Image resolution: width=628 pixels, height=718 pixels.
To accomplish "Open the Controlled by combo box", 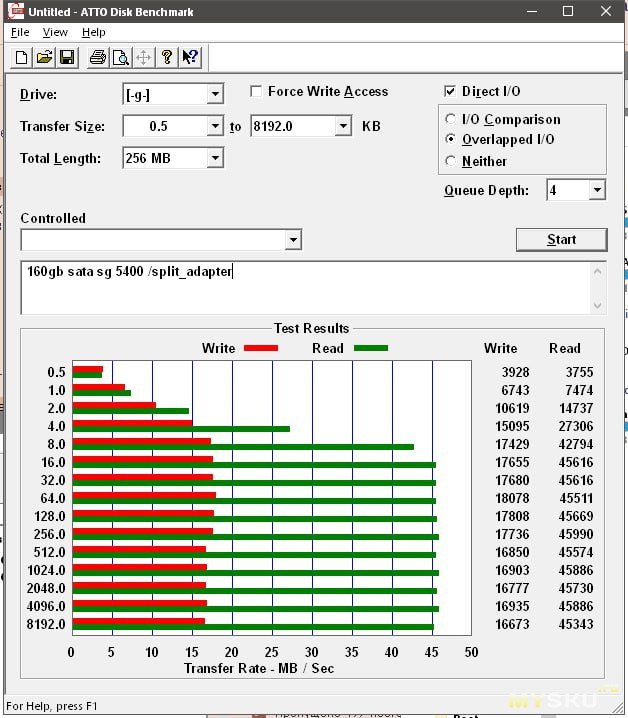I will pos(292,240).
